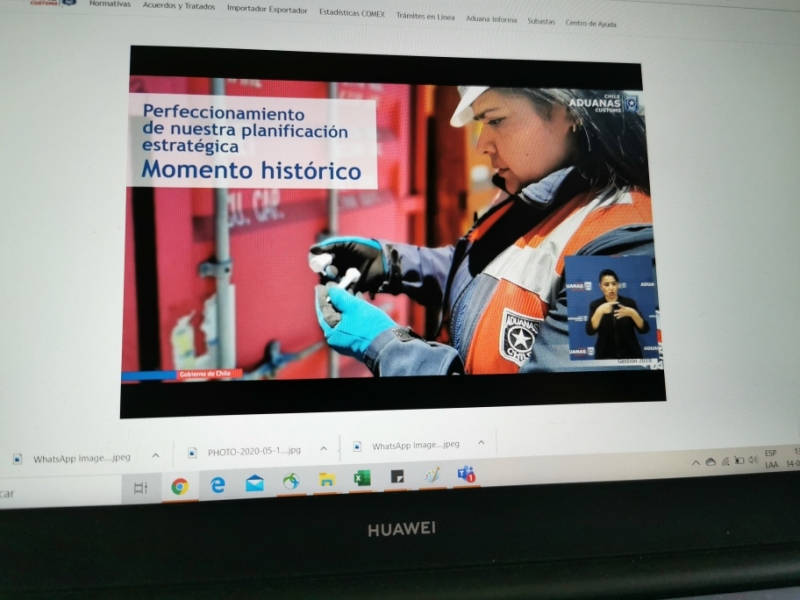Open the Wi-Fi network tray icon

tap(726, 462)
